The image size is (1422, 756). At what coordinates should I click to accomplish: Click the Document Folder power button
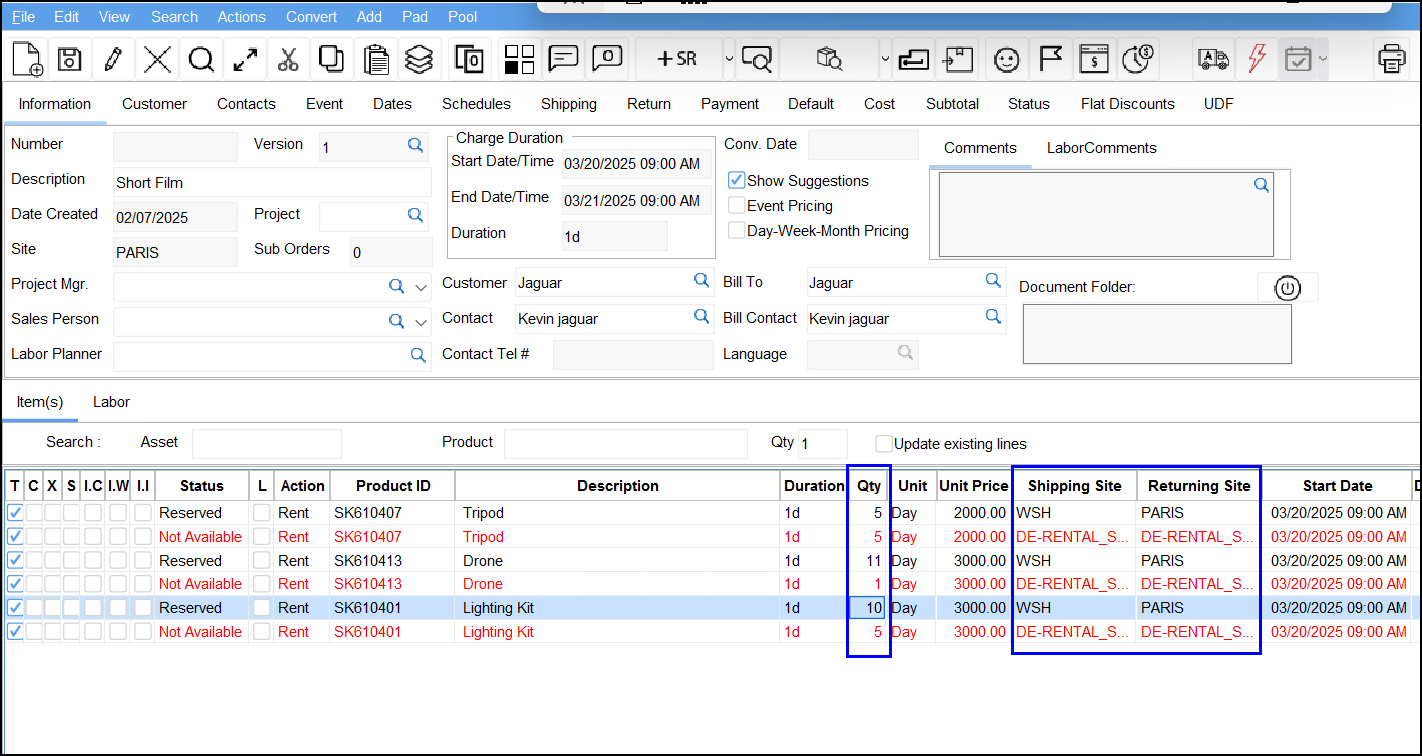click(1287, 288)
